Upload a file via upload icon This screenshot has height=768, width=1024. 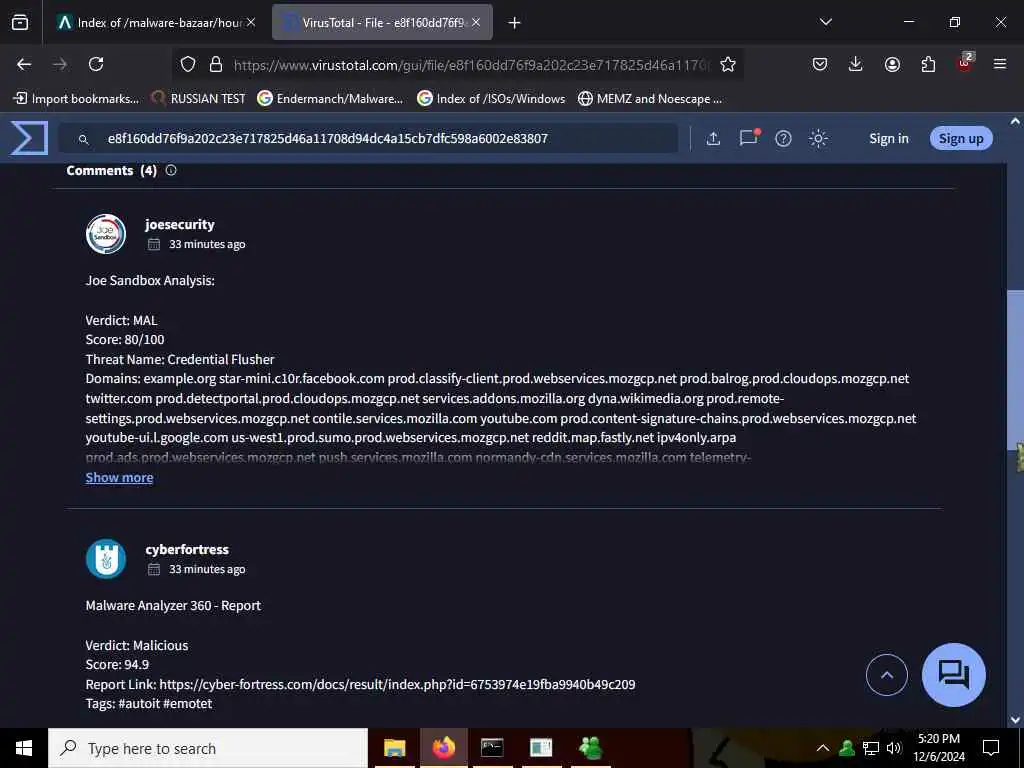tap(713, 138)
